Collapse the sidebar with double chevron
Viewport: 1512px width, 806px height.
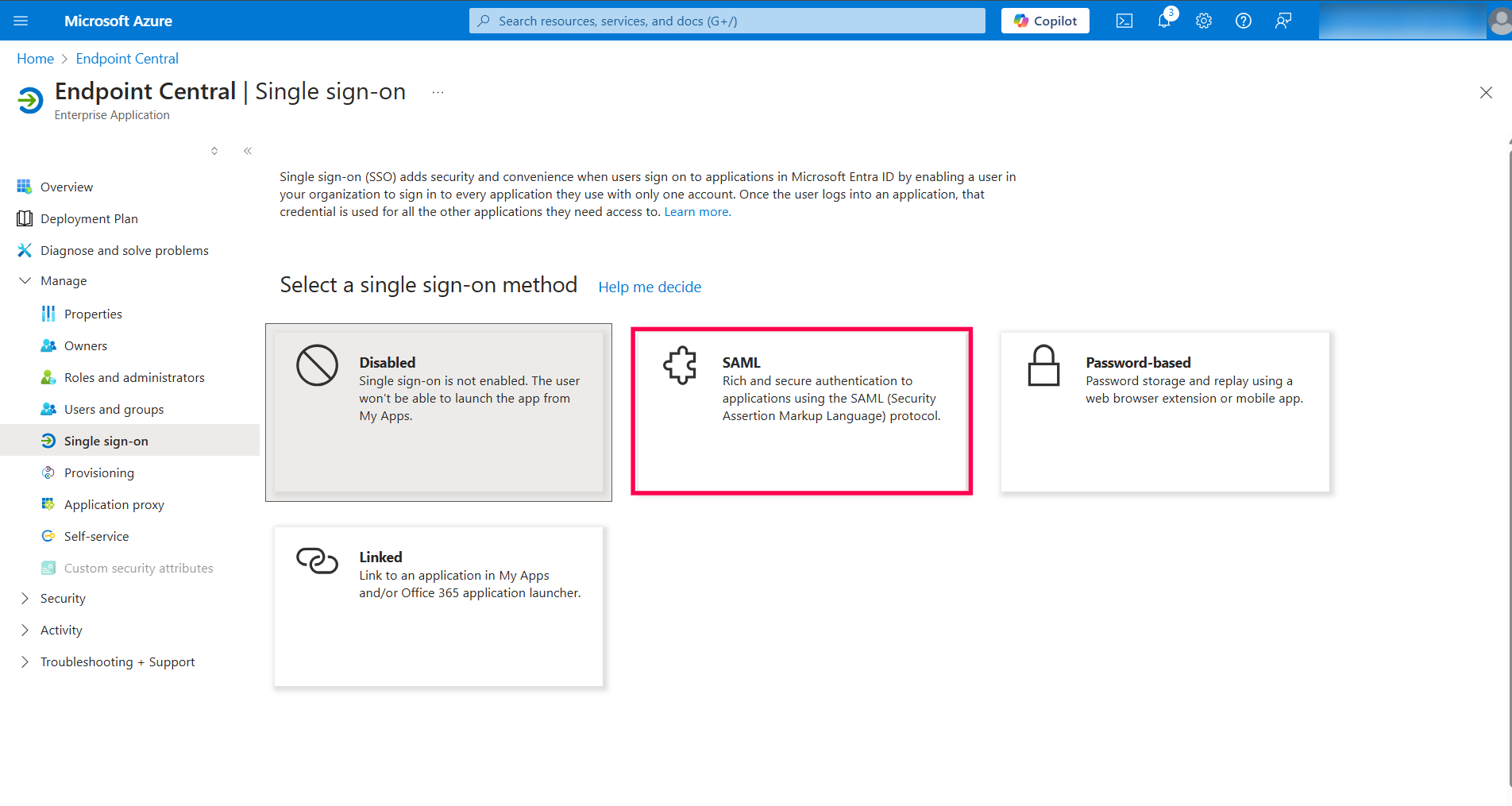click(x=248, y=151)
